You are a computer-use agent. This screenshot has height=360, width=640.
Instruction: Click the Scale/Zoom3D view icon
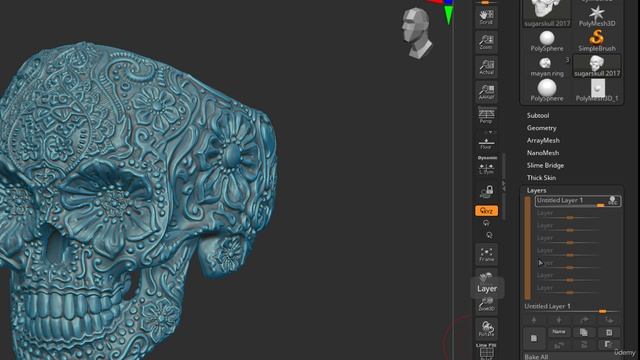click(x=486, y=305)
